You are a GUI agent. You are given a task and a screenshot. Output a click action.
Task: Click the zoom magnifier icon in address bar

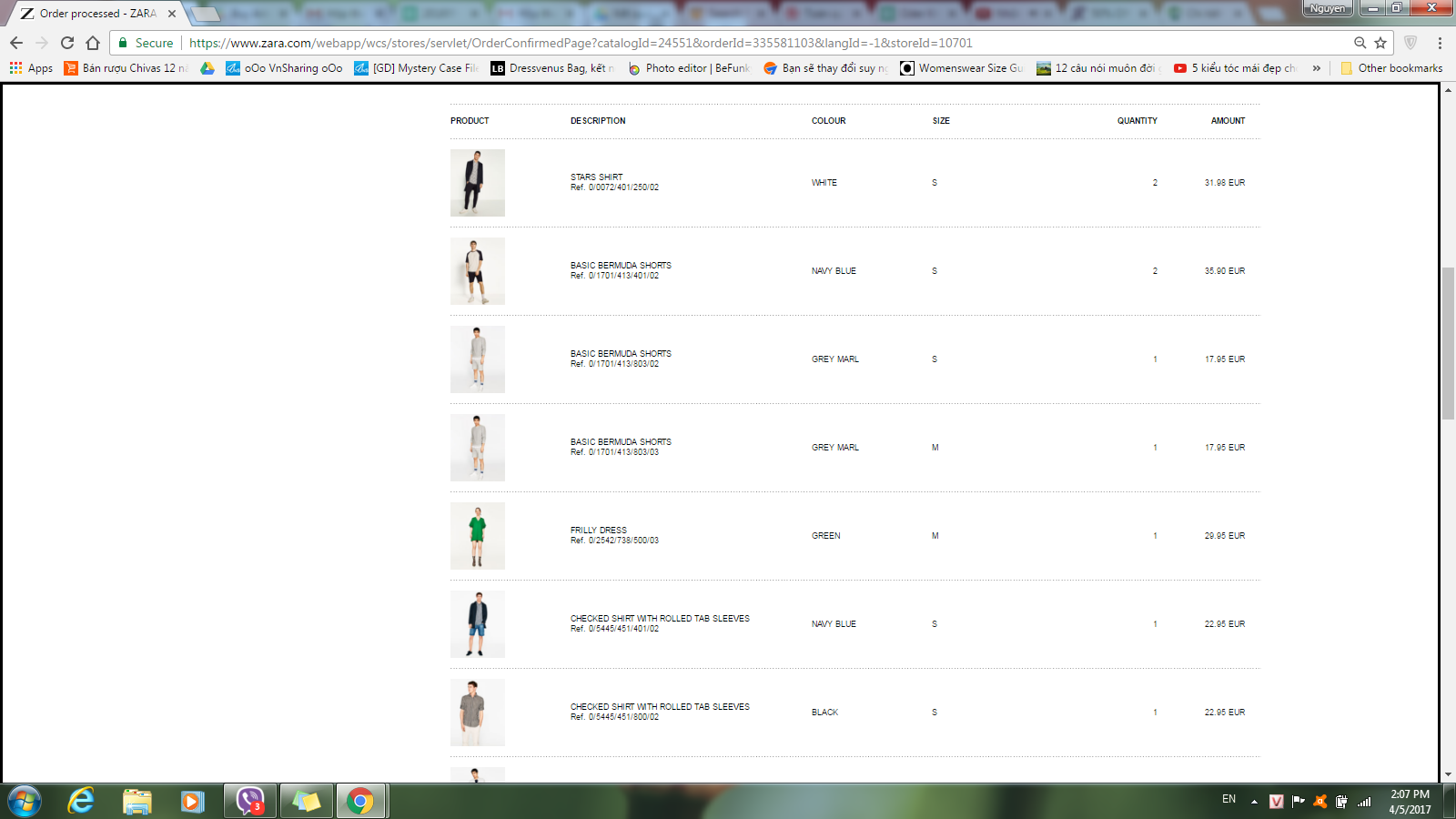[1360, 43]
